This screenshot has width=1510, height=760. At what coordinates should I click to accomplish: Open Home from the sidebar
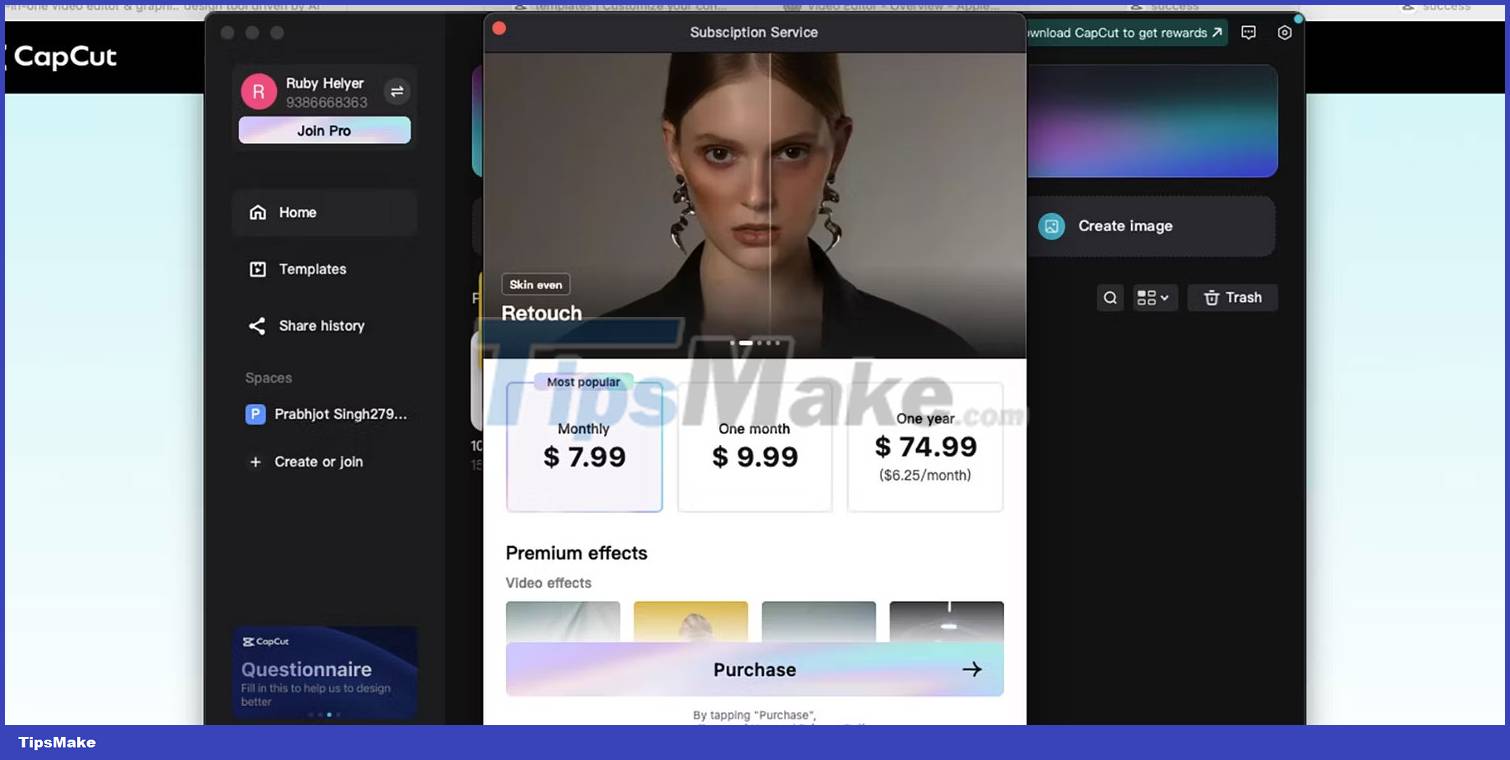pos(297,212)
